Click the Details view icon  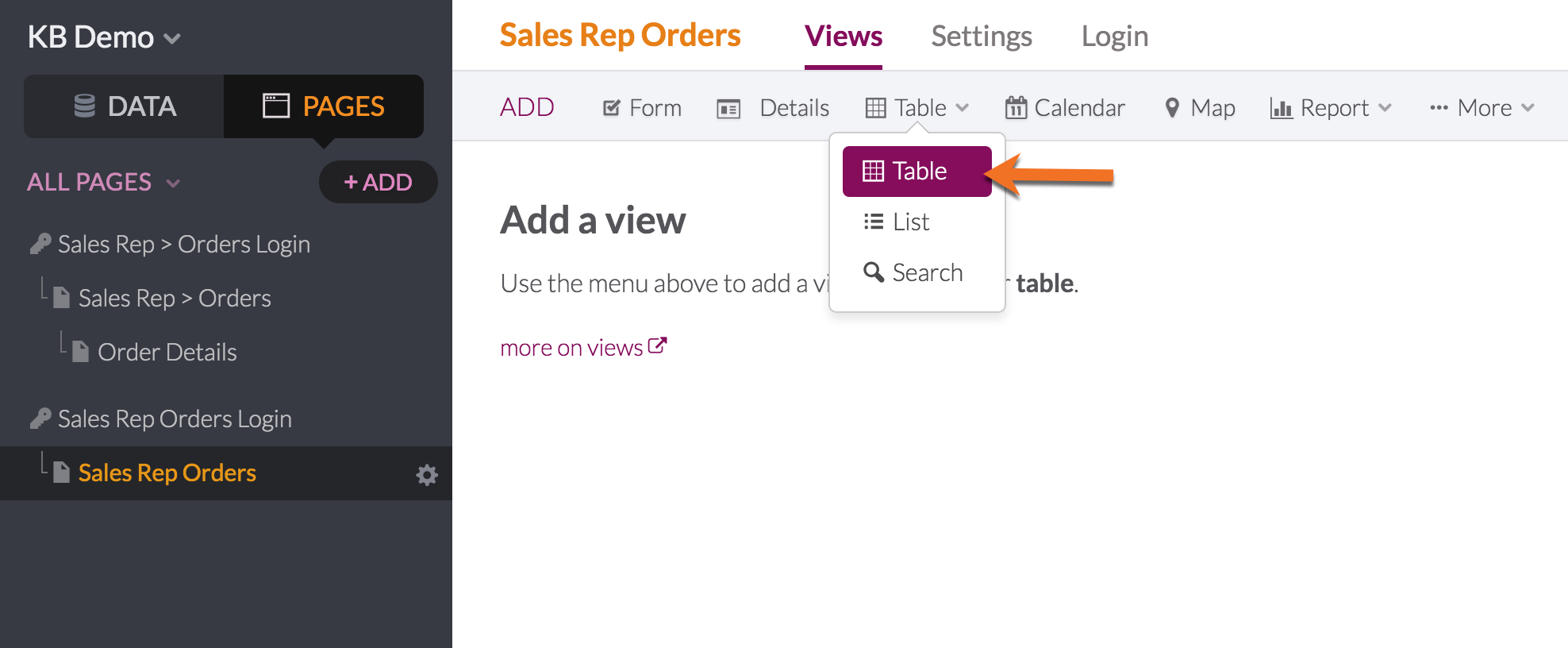(x=728, y=109)
